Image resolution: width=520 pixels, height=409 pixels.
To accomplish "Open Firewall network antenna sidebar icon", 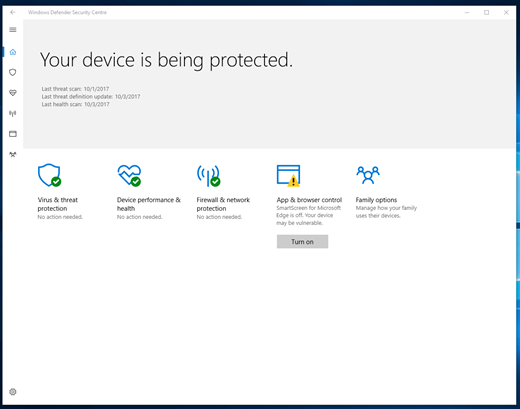I will [x=13, y=114].
